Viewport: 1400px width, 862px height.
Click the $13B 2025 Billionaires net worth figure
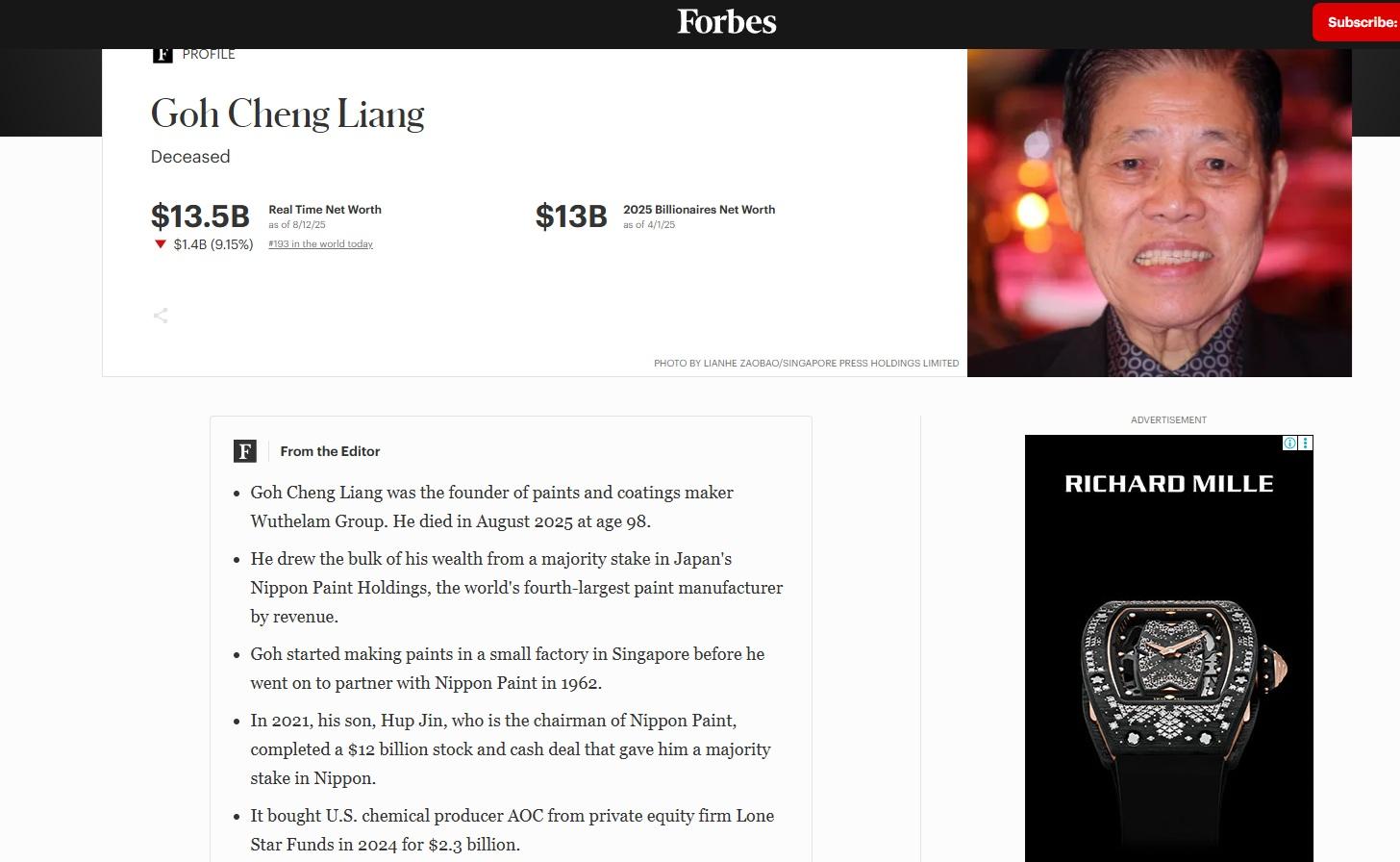pos(571,215)
